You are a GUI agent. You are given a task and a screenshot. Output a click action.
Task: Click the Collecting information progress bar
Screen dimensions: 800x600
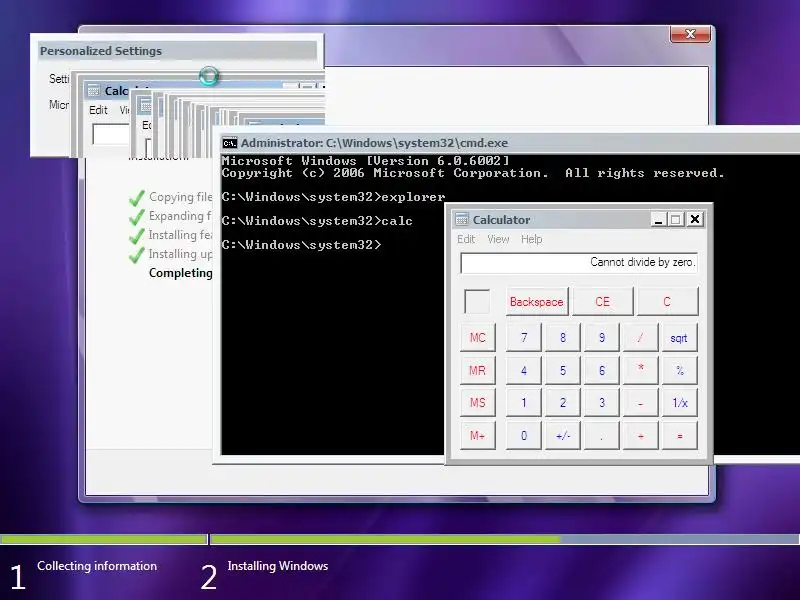click(x=104, y=539)
